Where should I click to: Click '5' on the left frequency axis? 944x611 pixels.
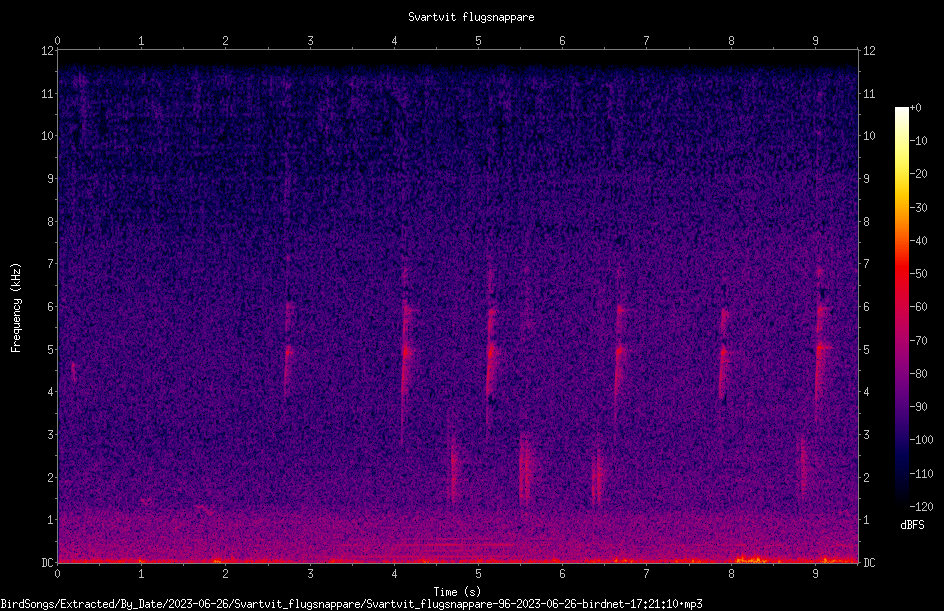(50, 349)
